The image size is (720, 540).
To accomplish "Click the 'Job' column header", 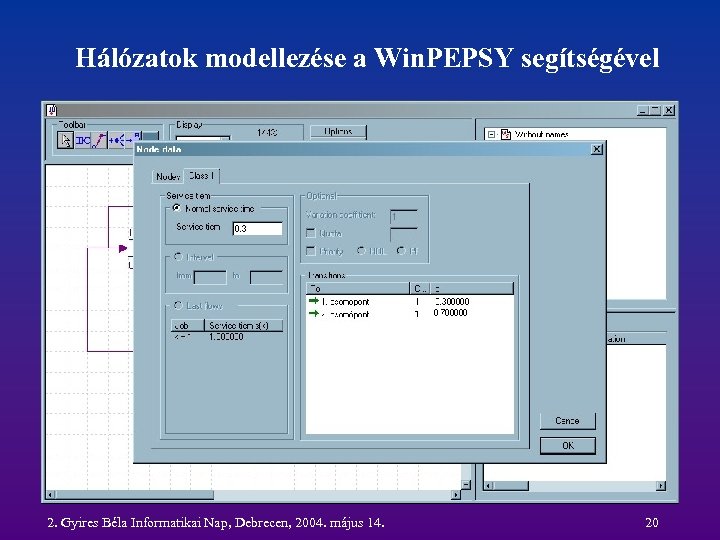I will 187,326.
